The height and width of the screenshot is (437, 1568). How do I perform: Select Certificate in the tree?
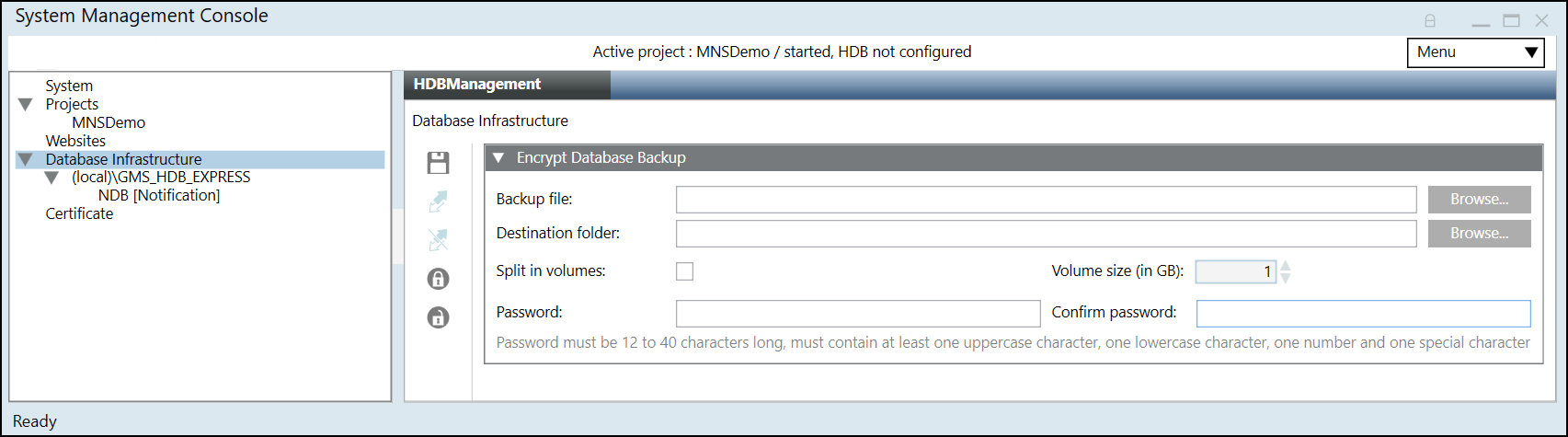[x=79, y=213]
